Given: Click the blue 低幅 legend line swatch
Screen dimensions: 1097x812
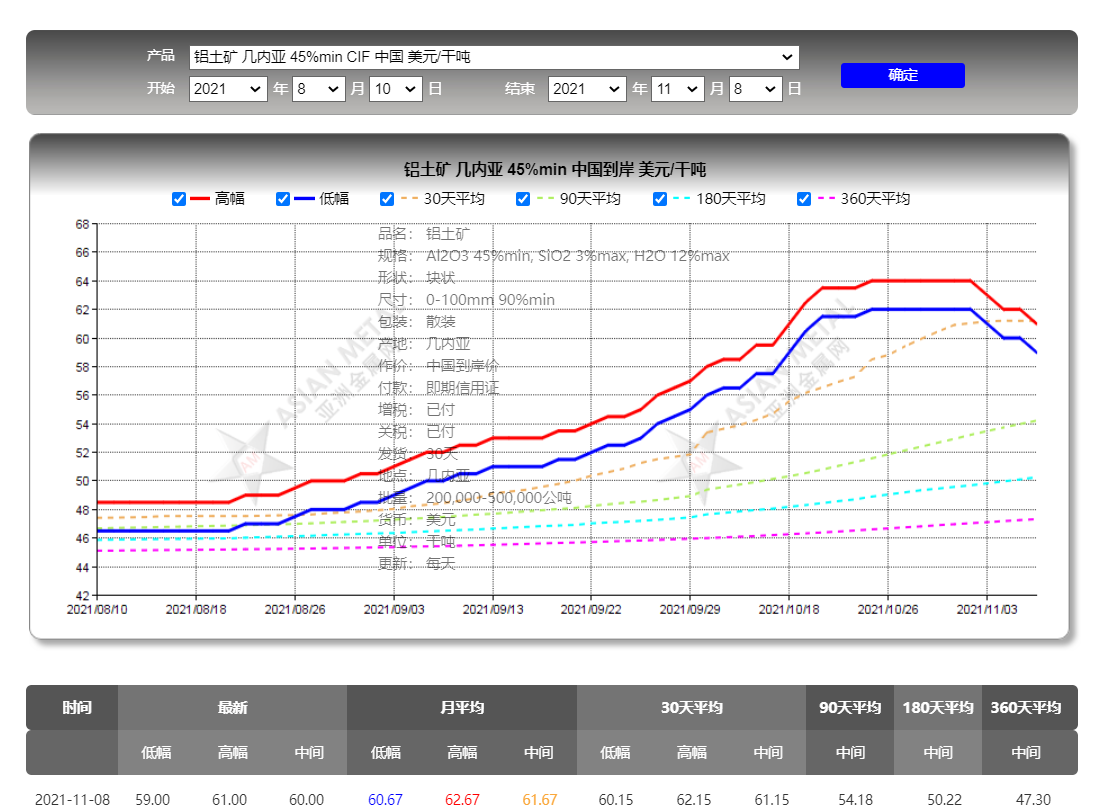Looking at the screenshot, I should 304,199.
